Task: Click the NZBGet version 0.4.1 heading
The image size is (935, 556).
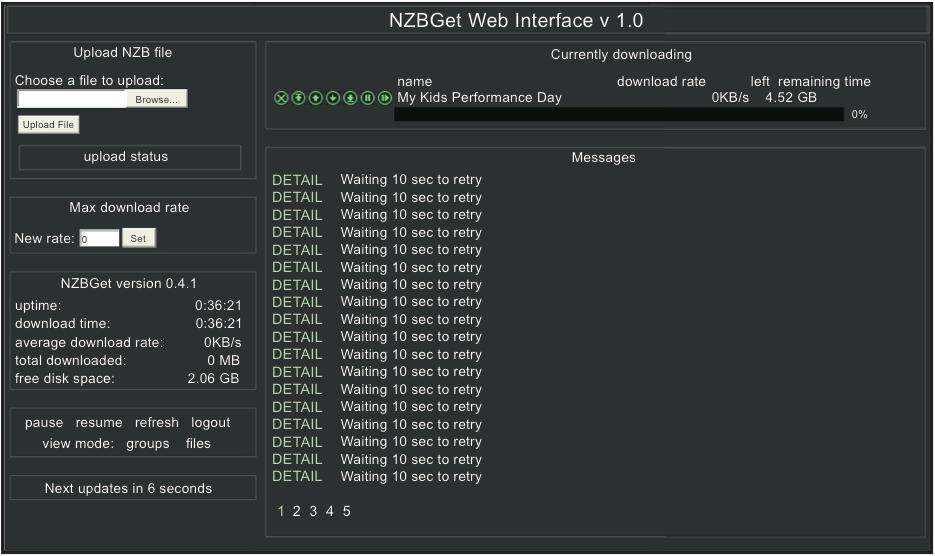Action: [129, 283]
